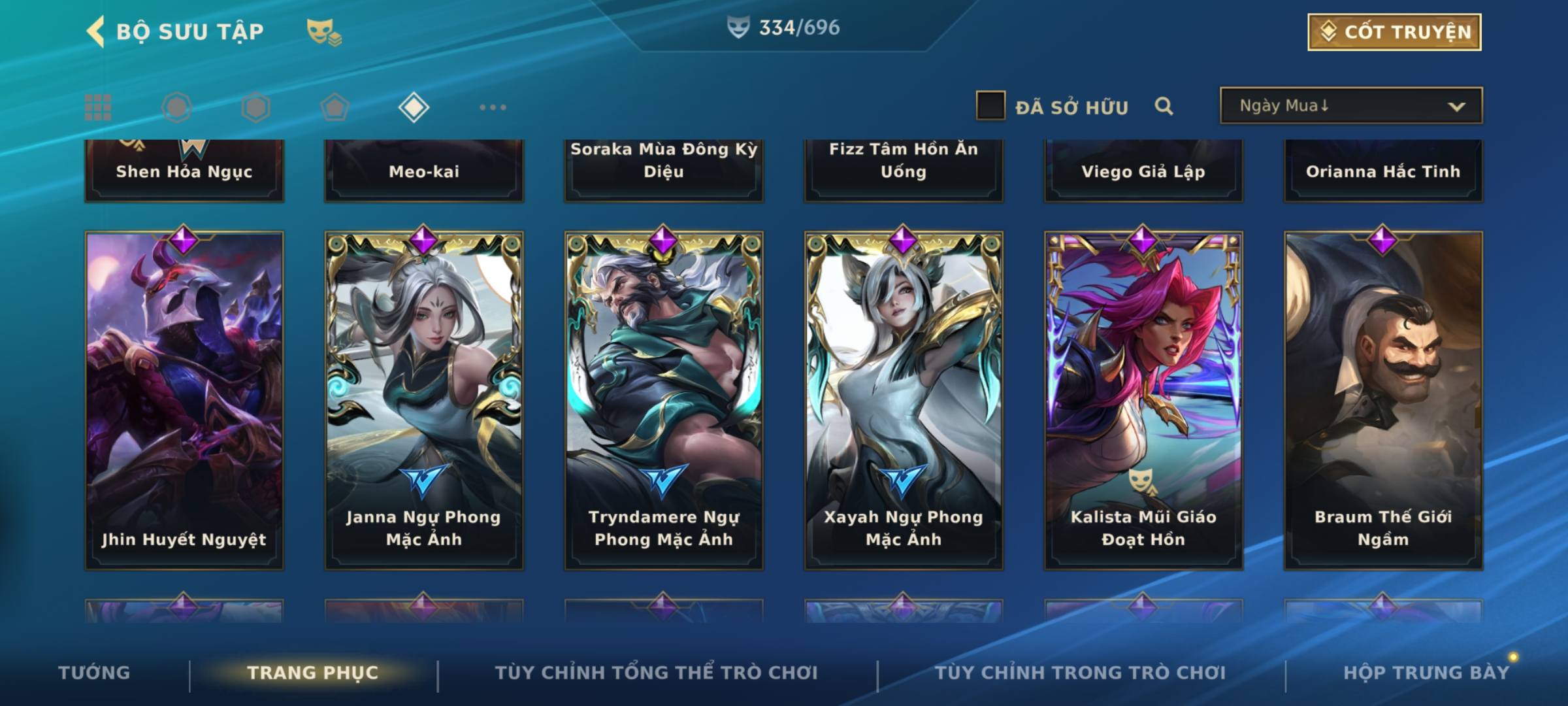Screen dimensions: 1568x706
Task: Expand the Ngày Mua sort dropdown
Action: (1351, 105)
